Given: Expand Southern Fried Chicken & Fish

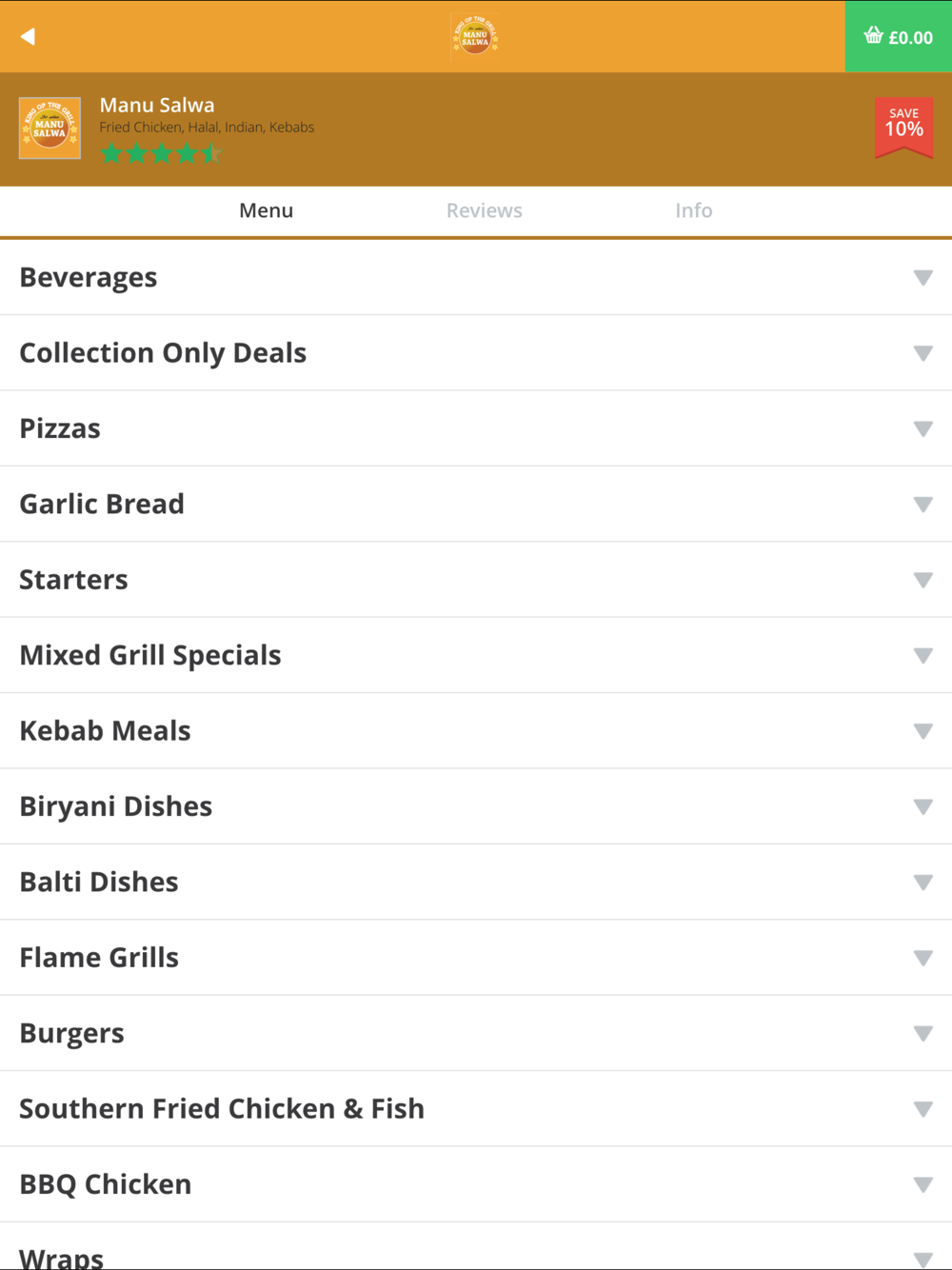Looking at the screenshot, I should tap(476, 1109).
